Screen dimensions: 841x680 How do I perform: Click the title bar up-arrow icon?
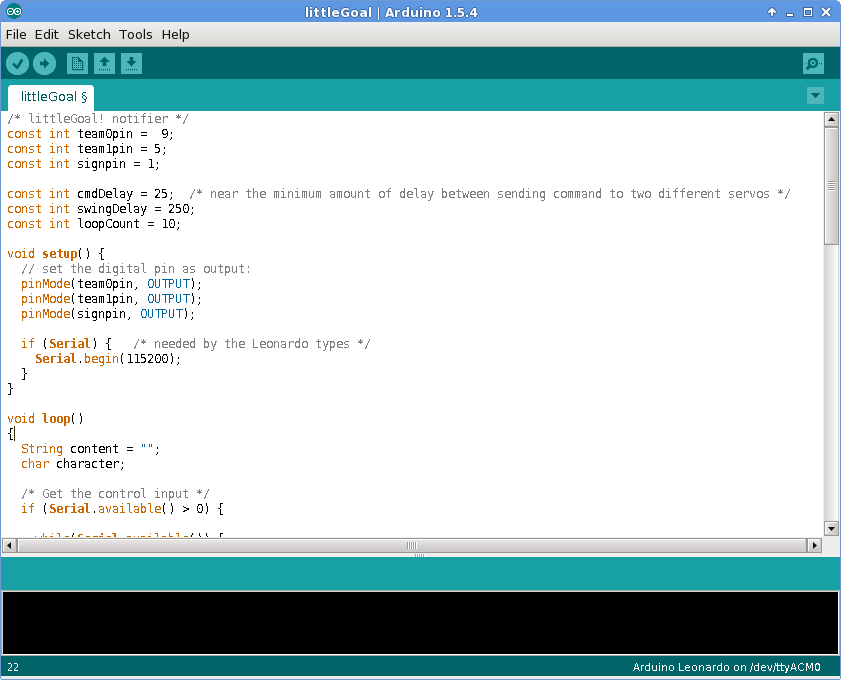coord(772,12)
